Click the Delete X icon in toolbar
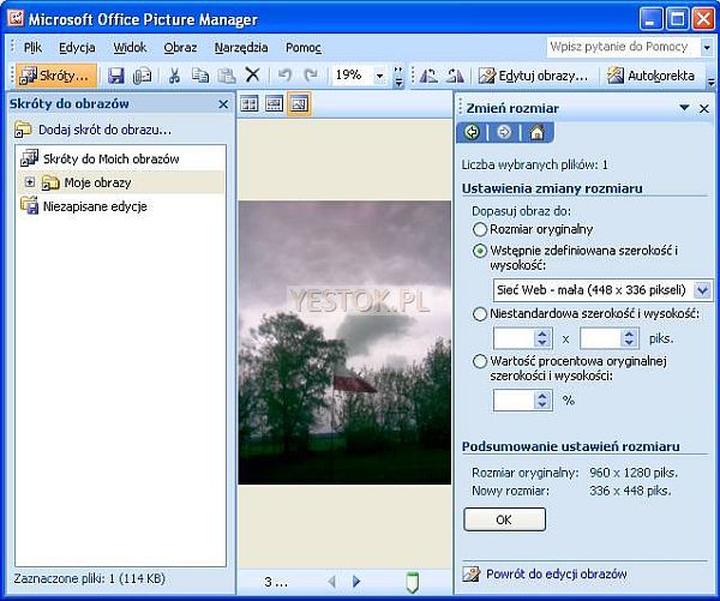This screenshot has width=720, height=601. tap(252, 76)
